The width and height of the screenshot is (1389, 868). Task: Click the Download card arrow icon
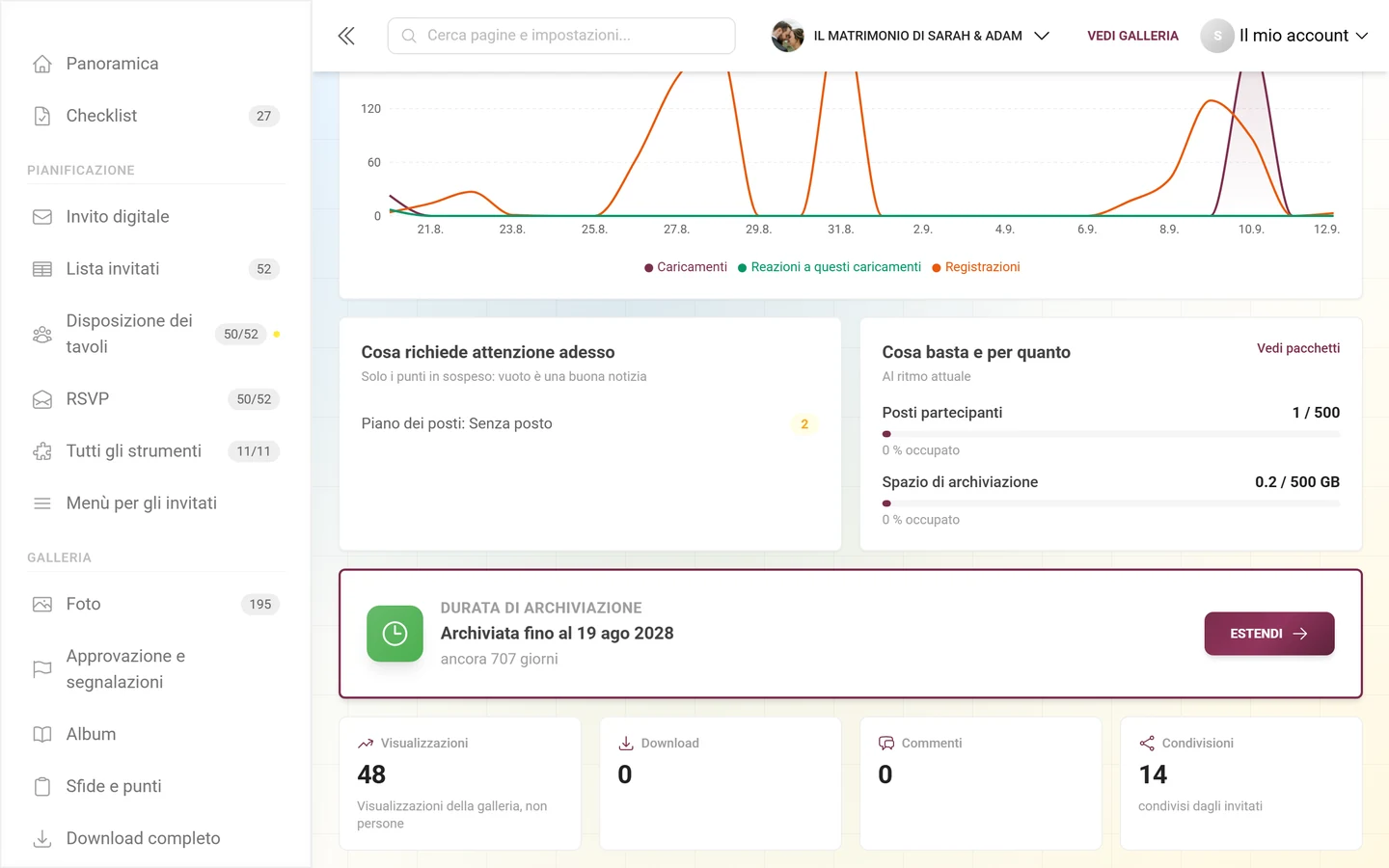pyautogui.click(x=626, y=744)
